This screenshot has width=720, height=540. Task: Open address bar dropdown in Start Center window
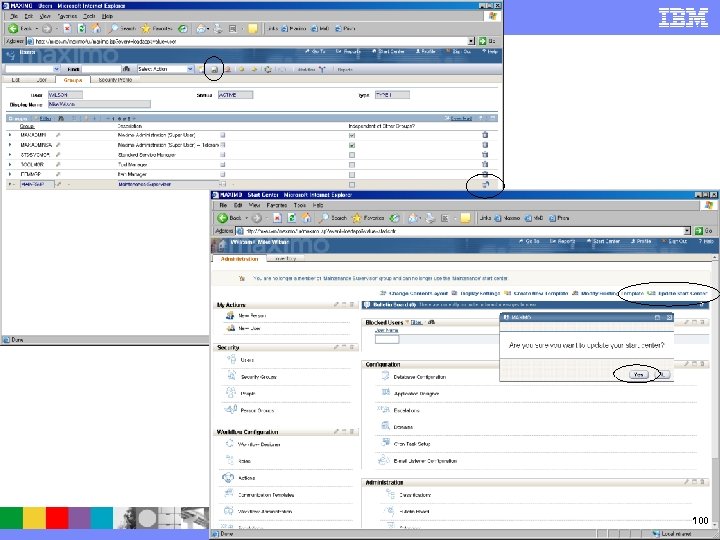687,231
